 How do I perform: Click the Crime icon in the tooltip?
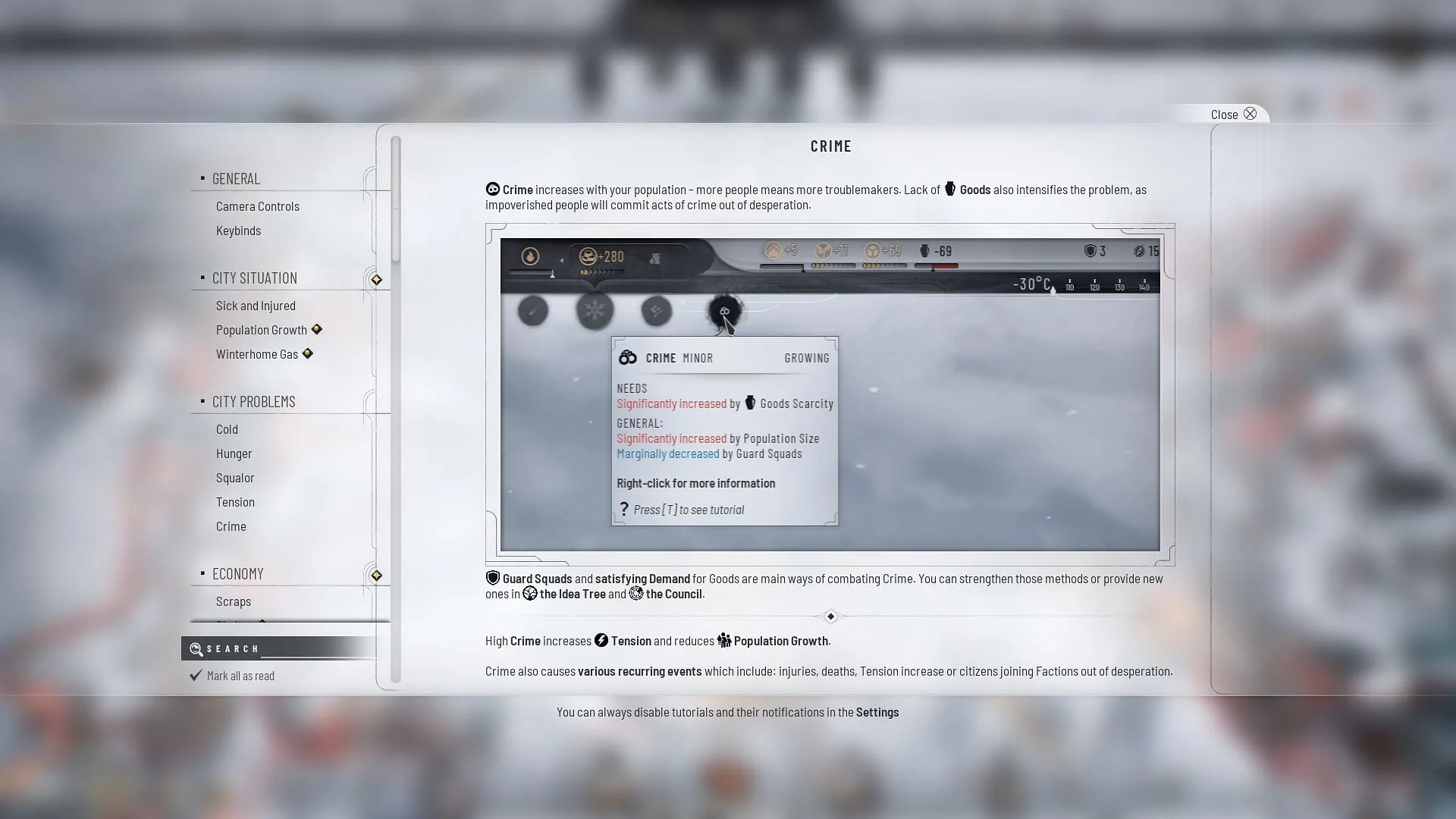click(628, 357)
